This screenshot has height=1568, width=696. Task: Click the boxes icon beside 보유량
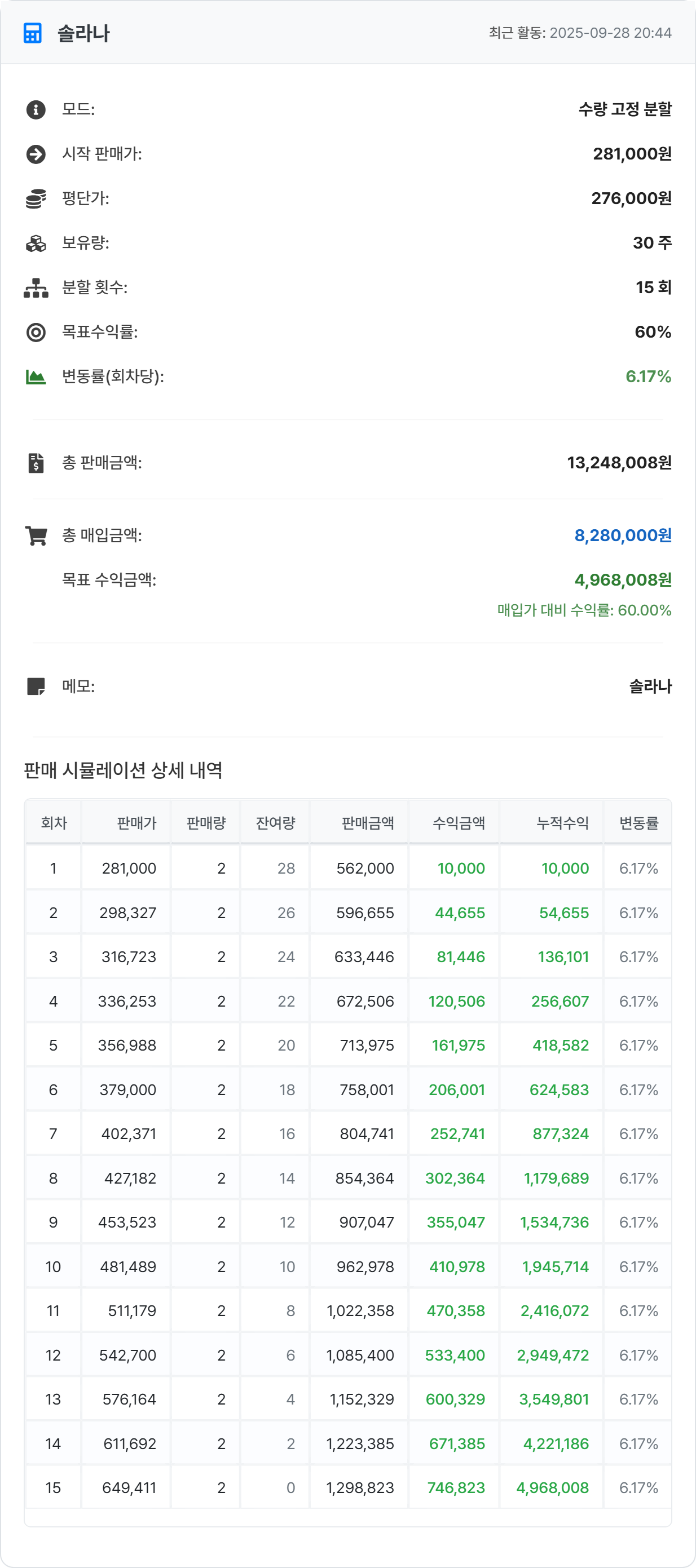(36, 243)
